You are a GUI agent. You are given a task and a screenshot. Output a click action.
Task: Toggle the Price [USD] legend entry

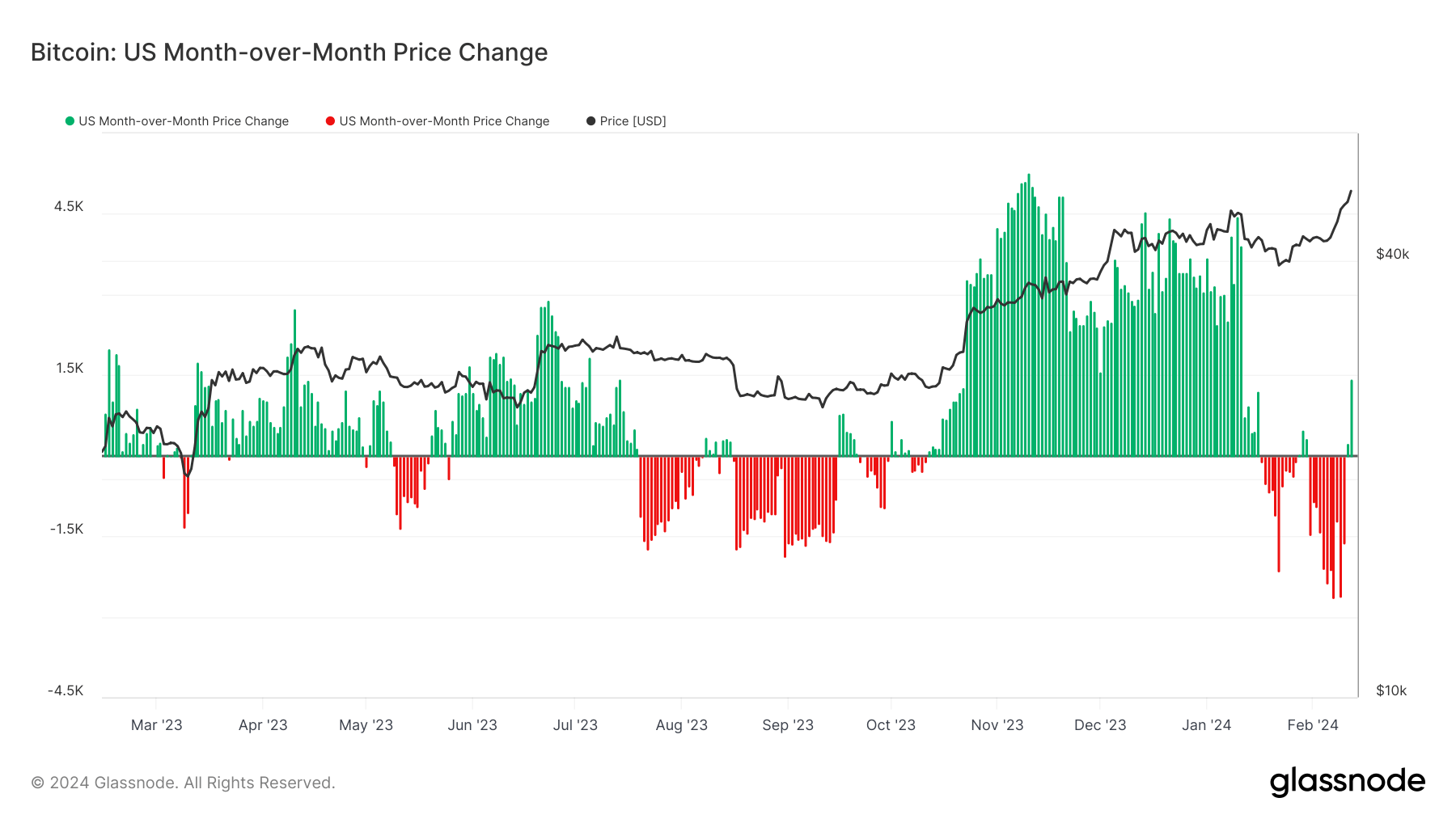point(633,121)
